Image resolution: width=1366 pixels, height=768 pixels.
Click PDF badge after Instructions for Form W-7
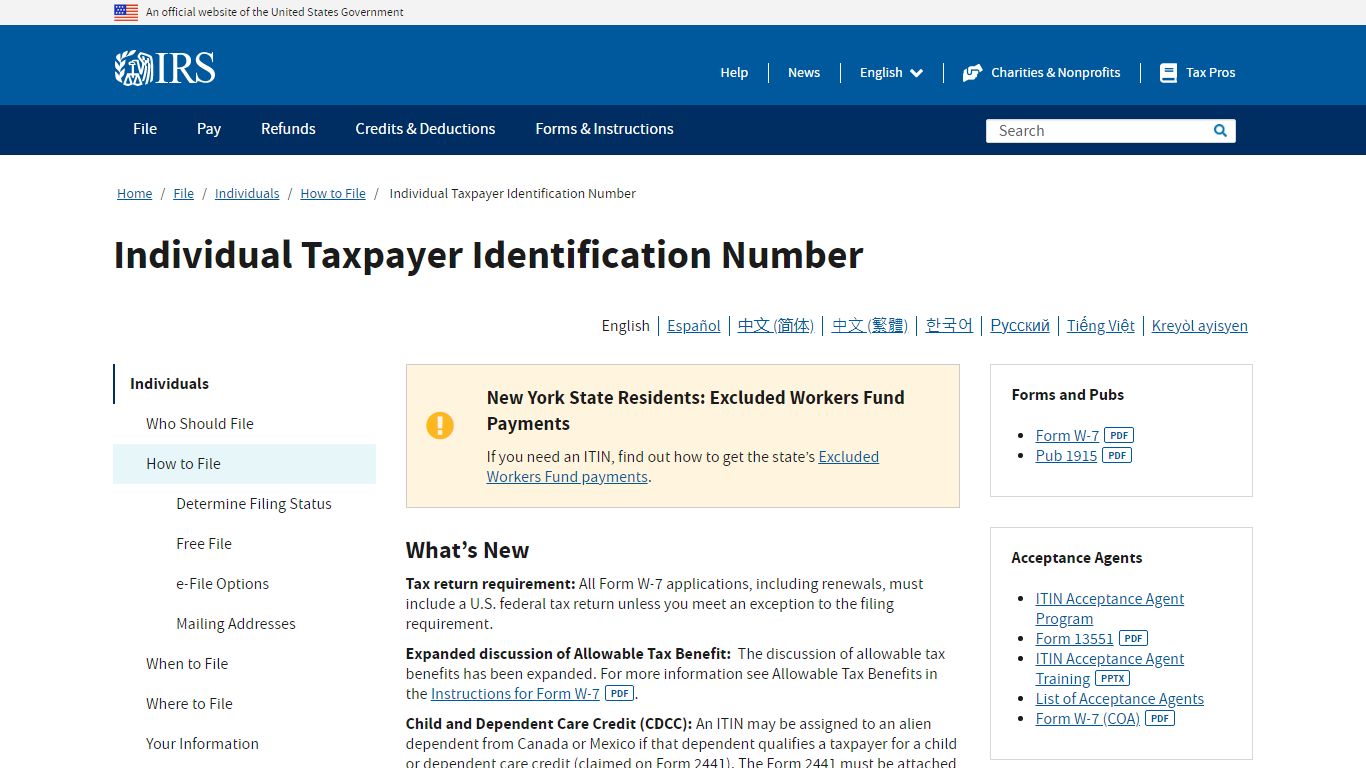(x=620, y=693)
